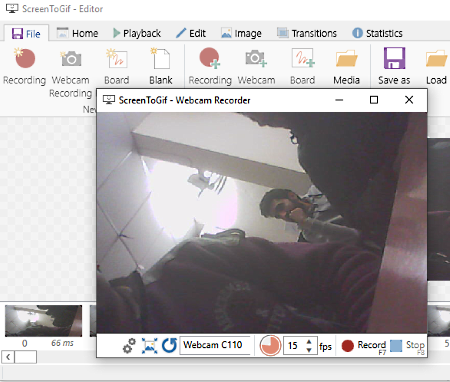Decrease the fps value with down arrow
This screenshot has width=450, height=382.
pyautogui.click(x=309, y=350)
